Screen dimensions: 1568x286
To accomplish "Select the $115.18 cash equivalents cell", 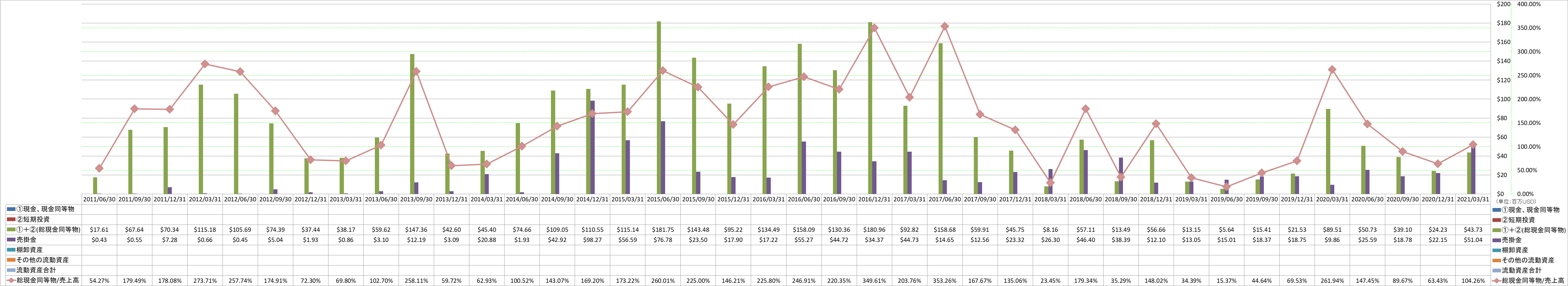I will pyautogui.click(x=205, y=230).
